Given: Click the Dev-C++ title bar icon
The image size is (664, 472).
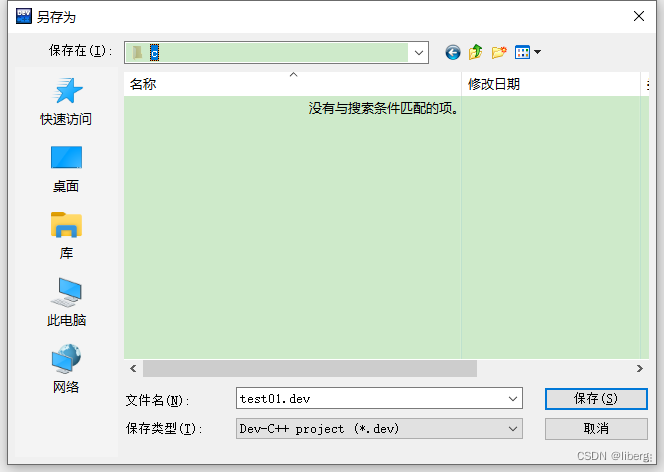Looking at the screenshot, I should tap(23, 17).
